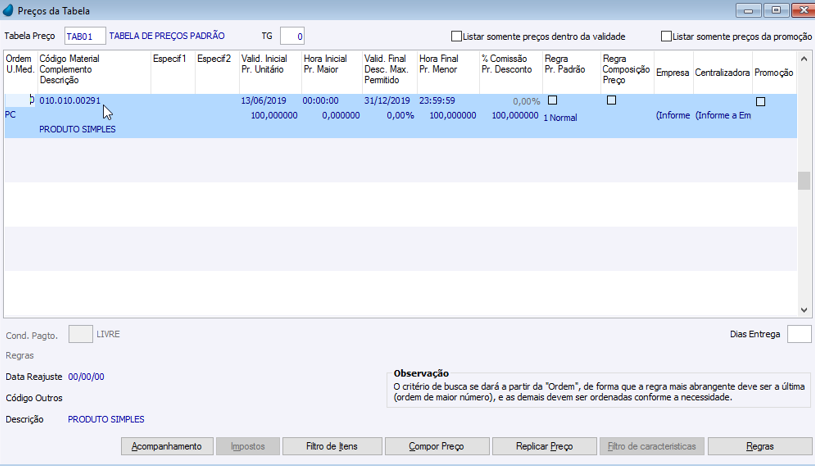
Task: Enable Listar somente preços dentro da validade
Action: (456, 36)
